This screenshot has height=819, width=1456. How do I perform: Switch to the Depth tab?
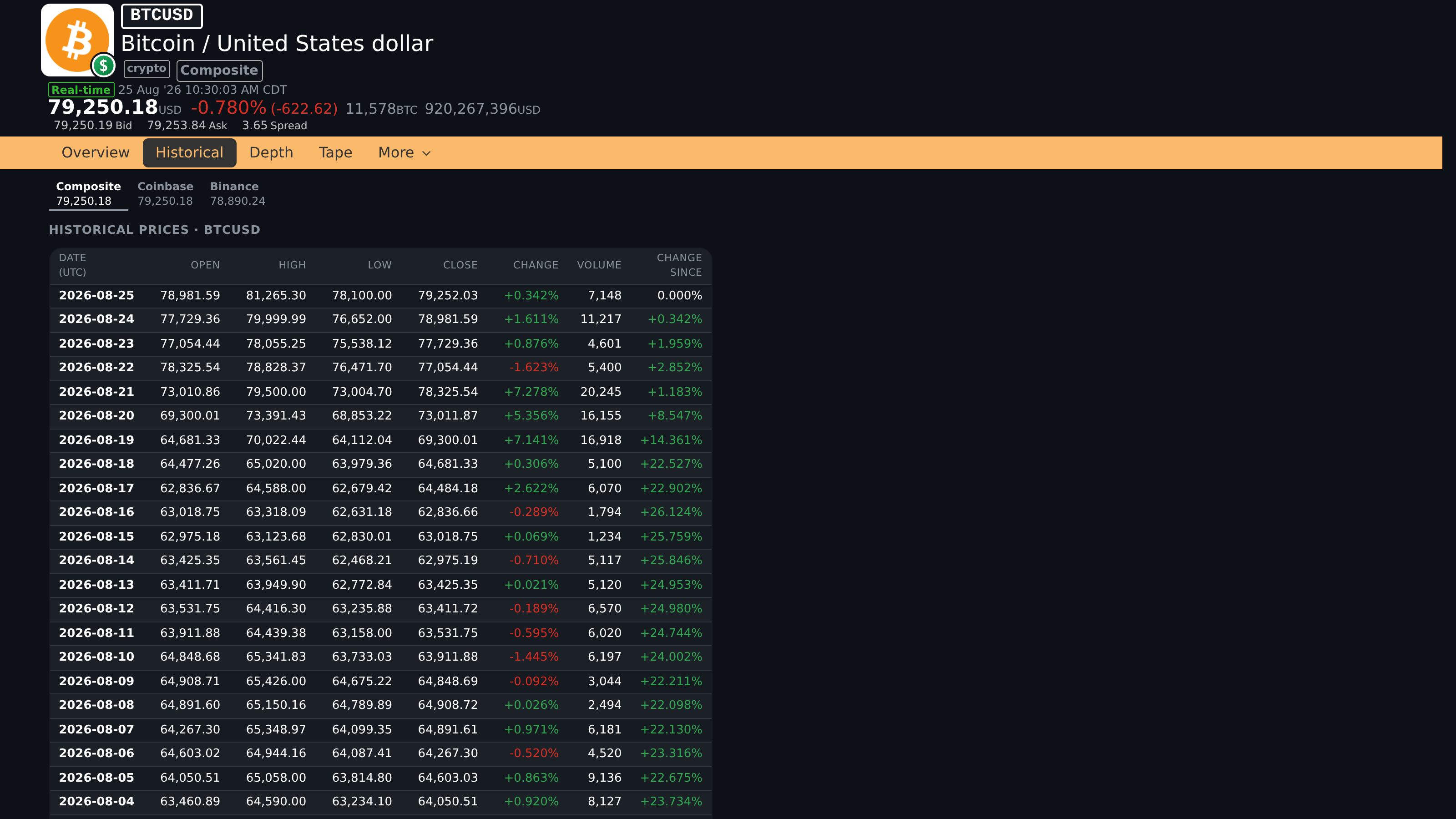tap(271, 152)
